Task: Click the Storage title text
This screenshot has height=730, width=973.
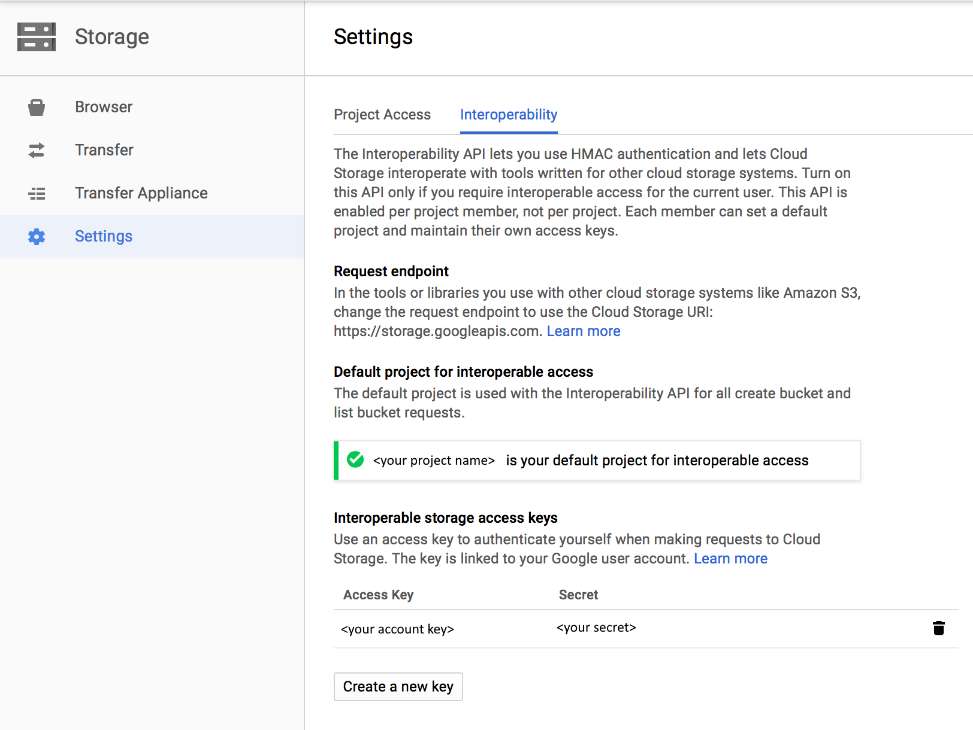Action: point(112,37)
